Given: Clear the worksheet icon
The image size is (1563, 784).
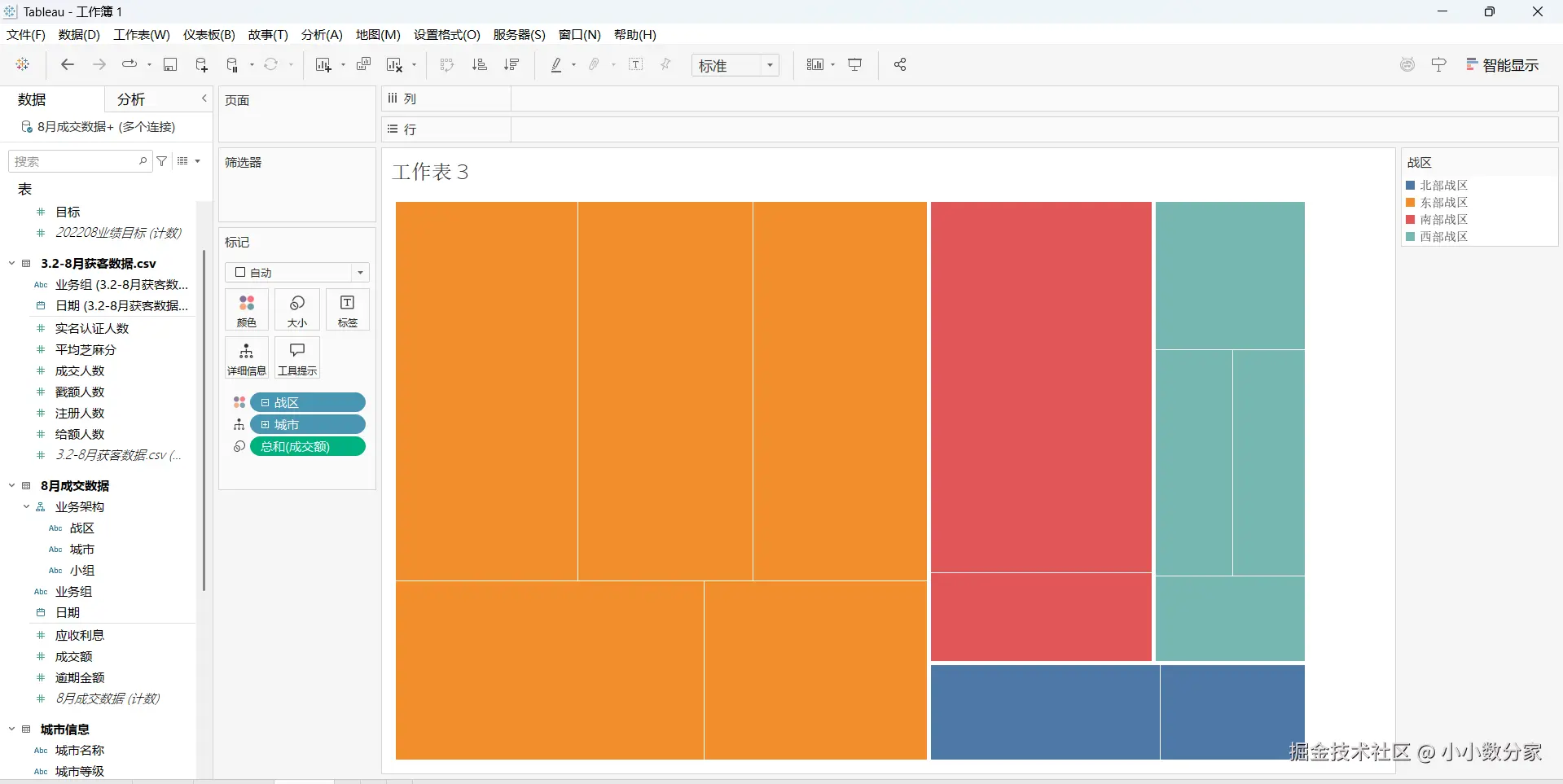Looking at the screenshot, I should click(395, 64).
